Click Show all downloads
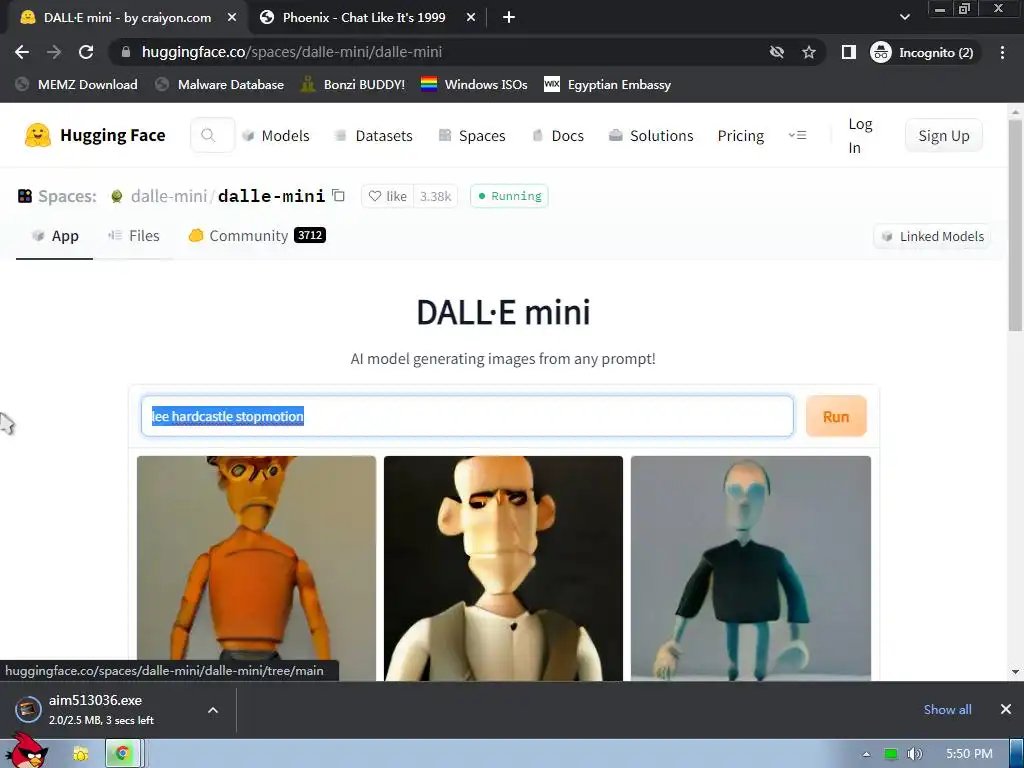The width and height of the screenshot is (1024, 768). click(x=948, y=709)
